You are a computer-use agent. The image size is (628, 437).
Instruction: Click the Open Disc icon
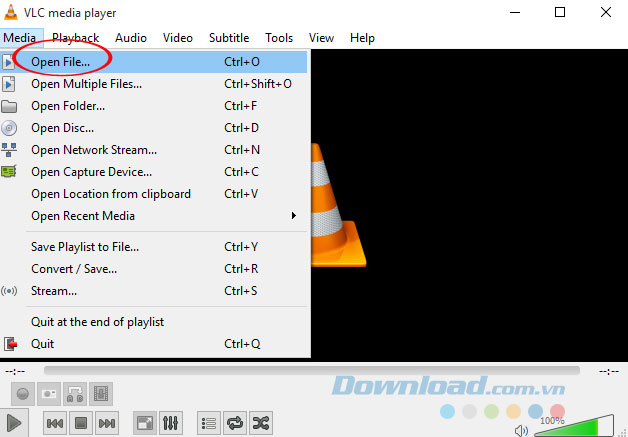point(9,128)
